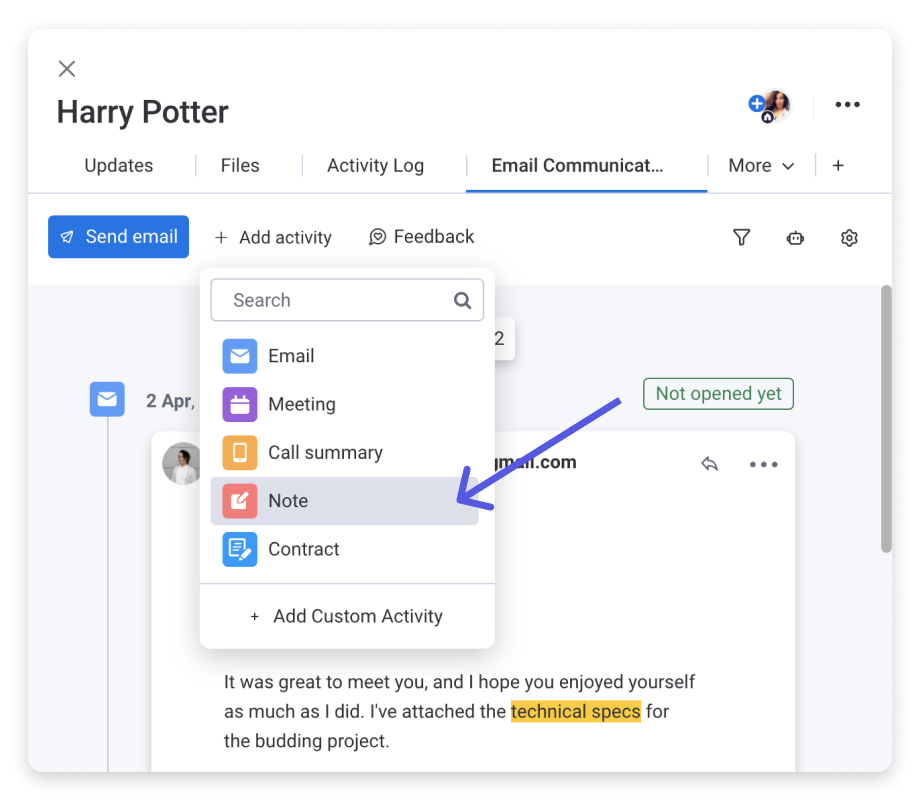Click the Harry Potter title

pos(142,112)
